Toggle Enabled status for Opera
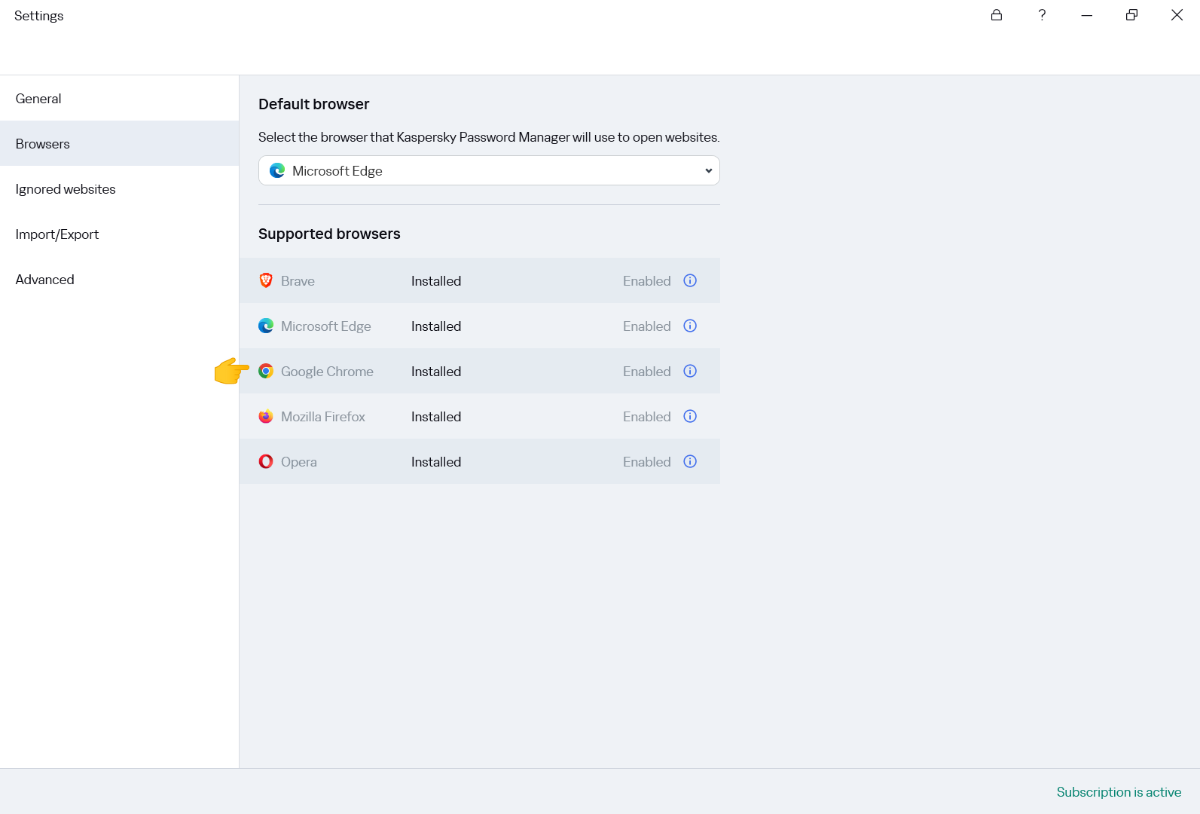The image size is (1200, 814). click(x=646, y=462)
